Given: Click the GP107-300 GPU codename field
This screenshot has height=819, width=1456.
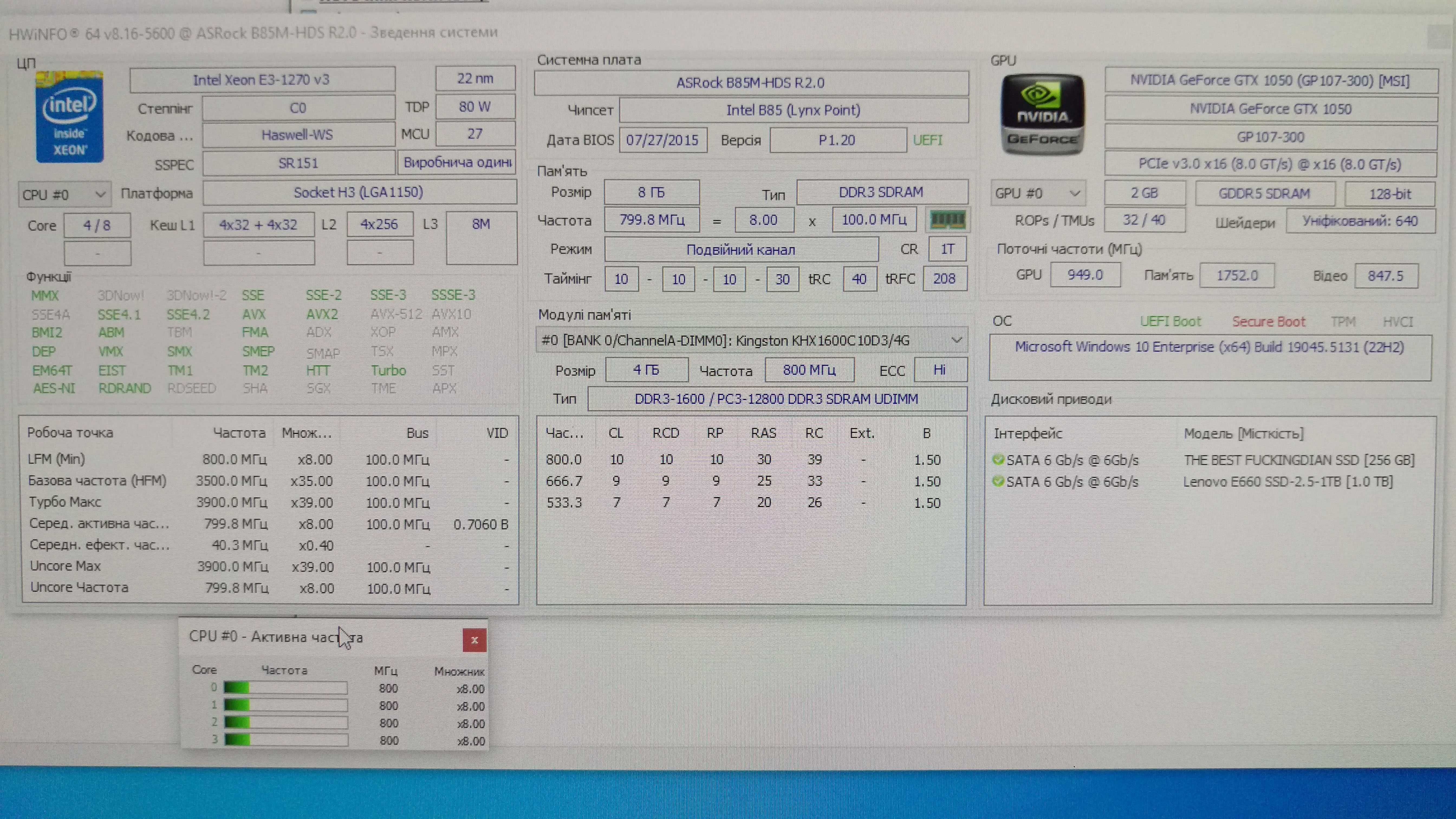Looking at the screenshot, I should [1270, 137].
